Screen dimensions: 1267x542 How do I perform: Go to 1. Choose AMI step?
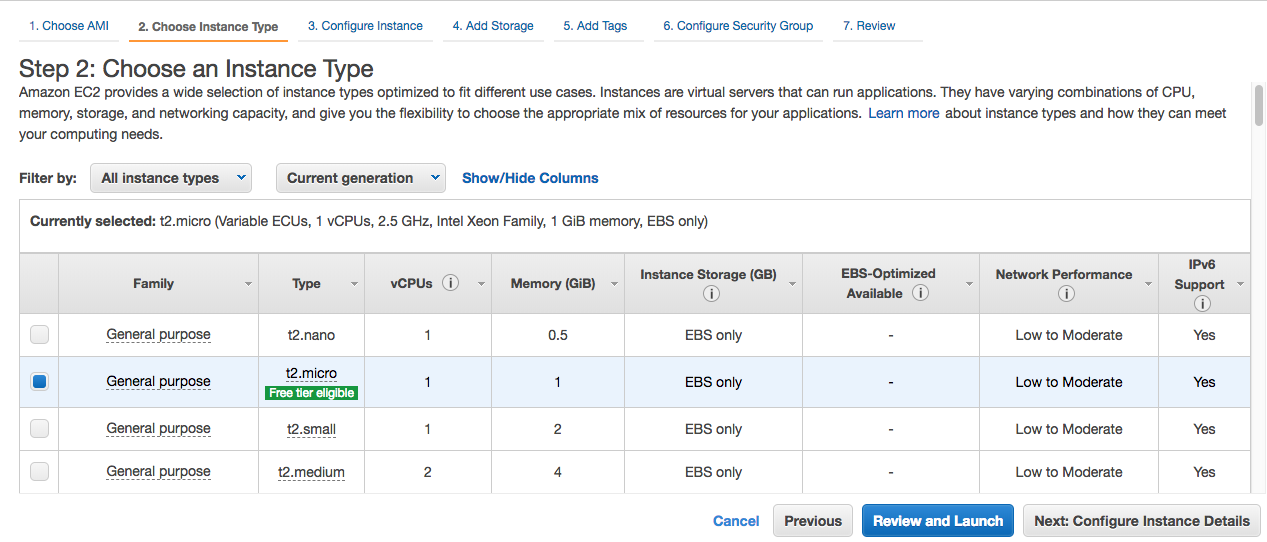pyautogui.click(x=69, y=26)
